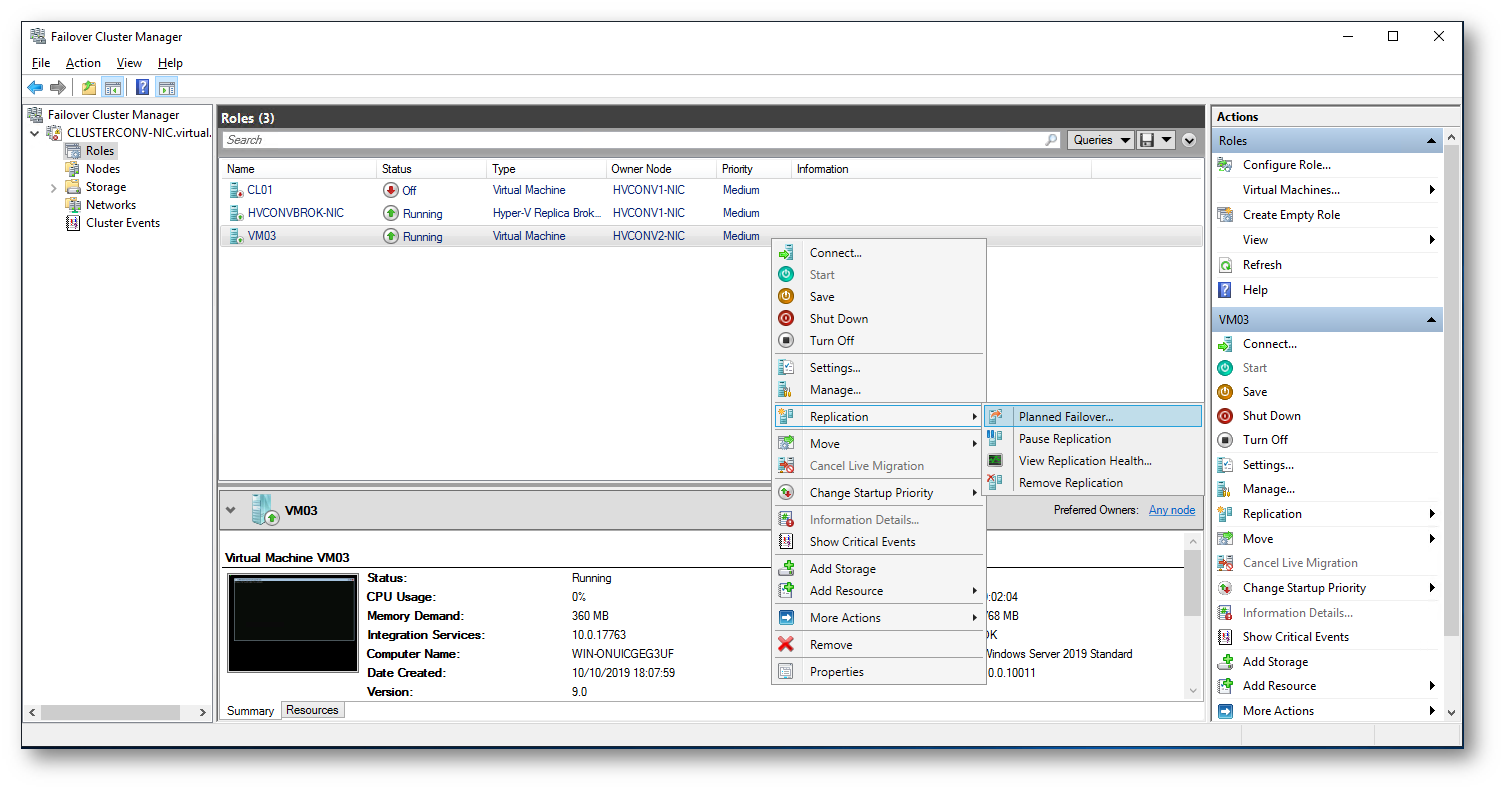The height and width of the screenshot is (791, 1506).
Task: Click the Connect icon in Actions pane
Action: [x=1225, y=344]
